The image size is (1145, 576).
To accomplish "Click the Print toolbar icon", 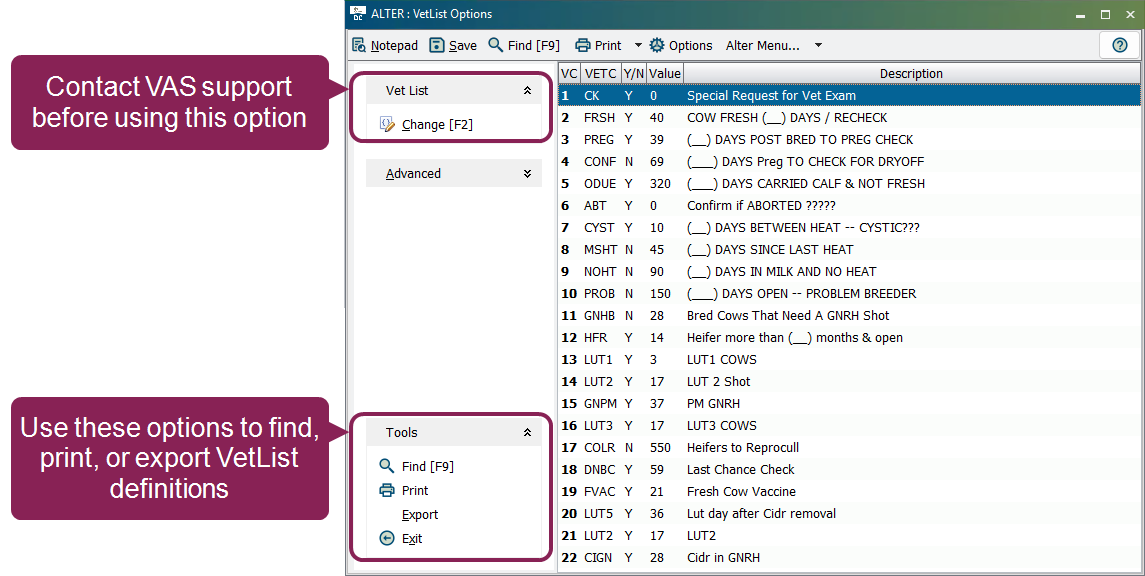I will coord(583,45).
